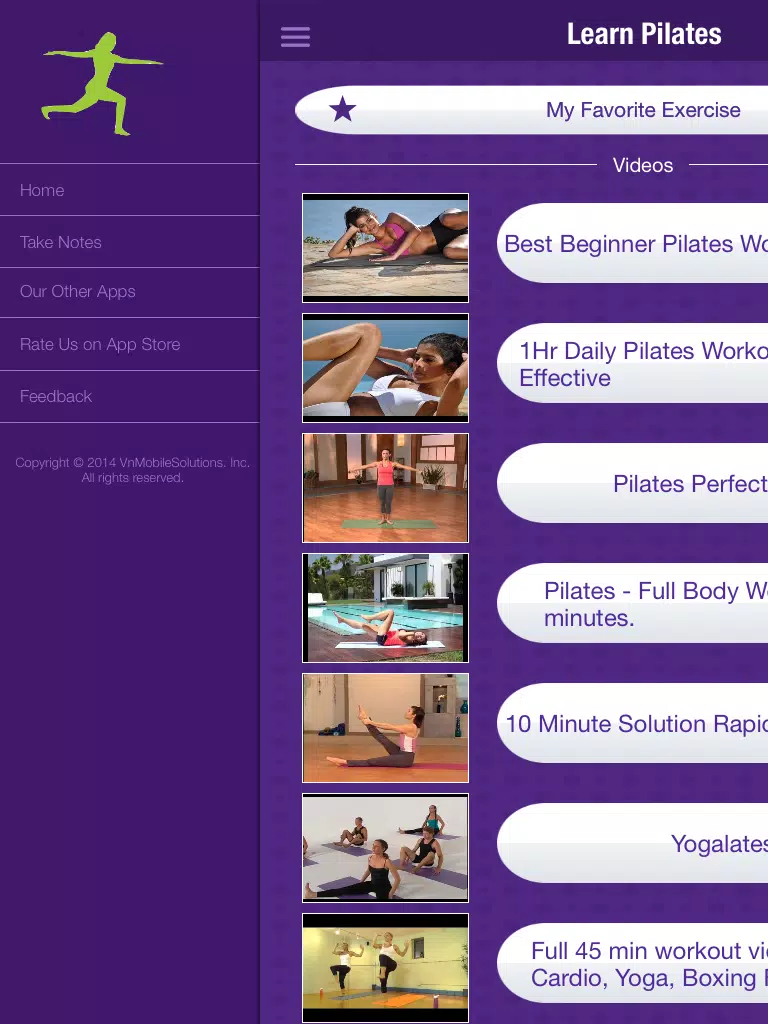Viewport: 768px width, 1024px height.
Task: Tap the poolside workout video thumbnail
Action: [385, 608]
